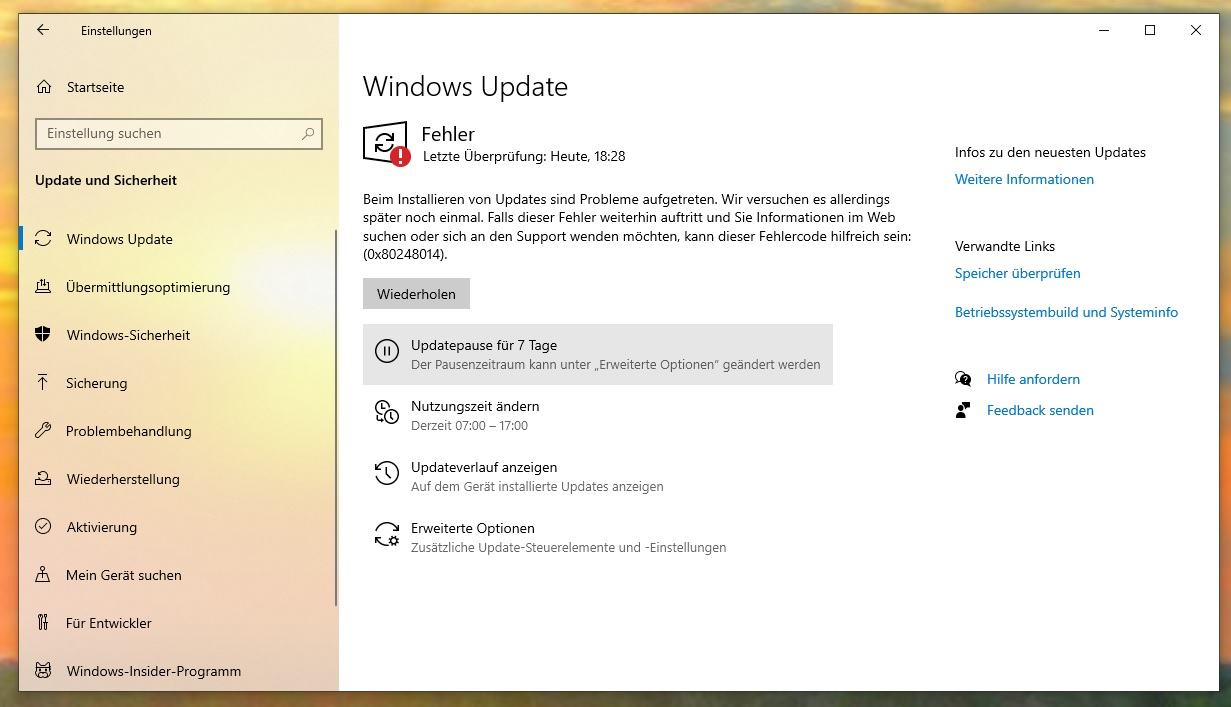
Task: Open Erweiterte Optionen
Action: pyautogui.click(x=598, y=537)
